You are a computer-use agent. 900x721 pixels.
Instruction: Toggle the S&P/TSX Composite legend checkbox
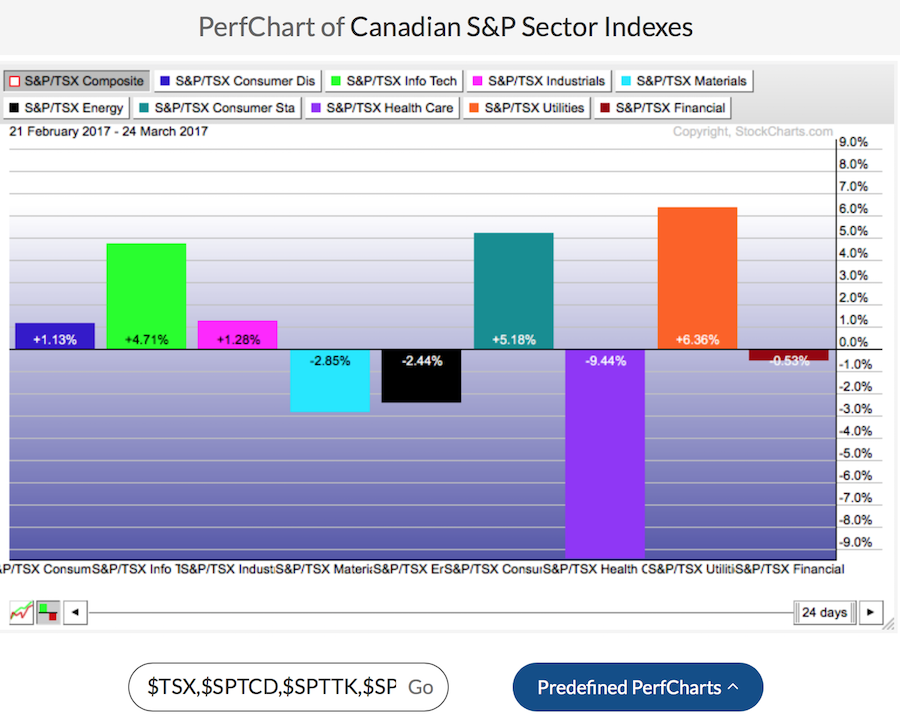point(15,81)
